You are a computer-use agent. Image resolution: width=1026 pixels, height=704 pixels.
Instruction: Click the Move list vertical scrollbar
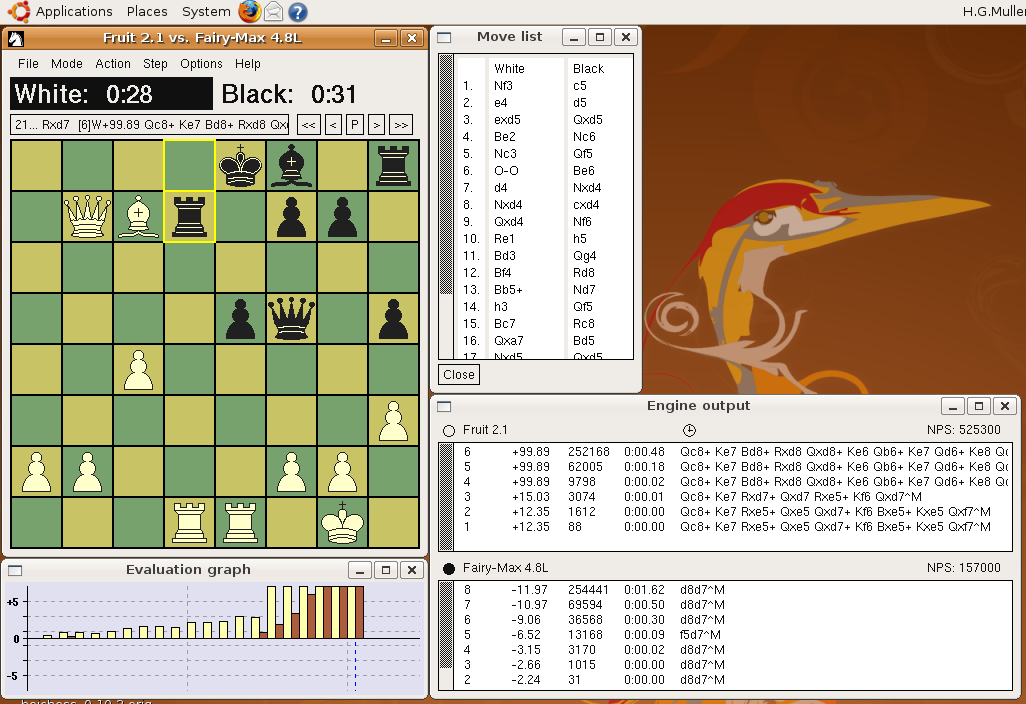click(446, 207)
